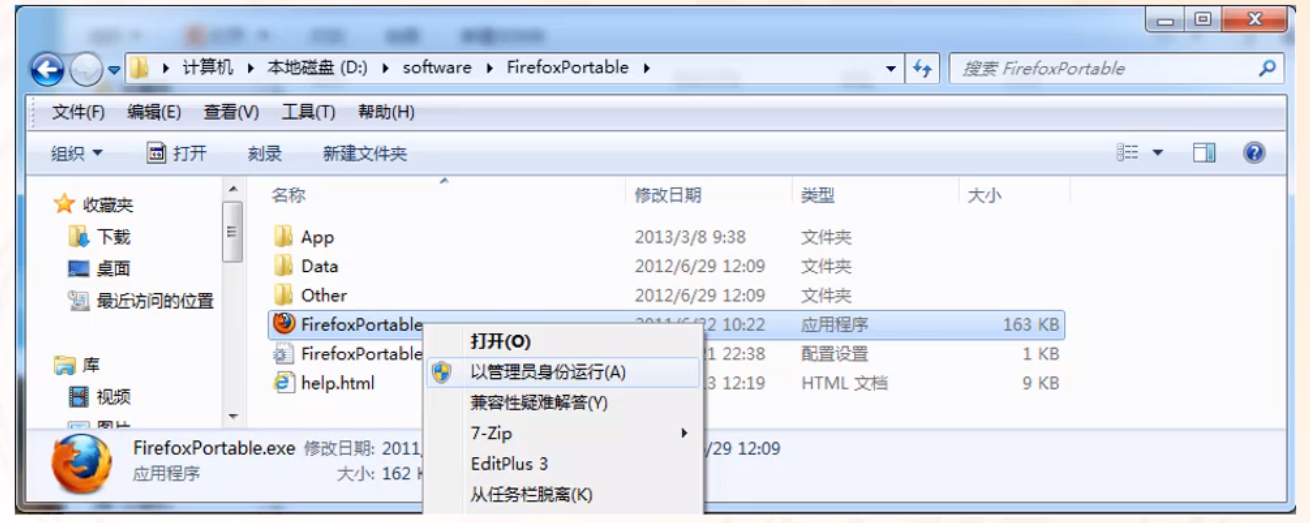Open recent locations dropdown beside the nav arrows

click(113, 70)
